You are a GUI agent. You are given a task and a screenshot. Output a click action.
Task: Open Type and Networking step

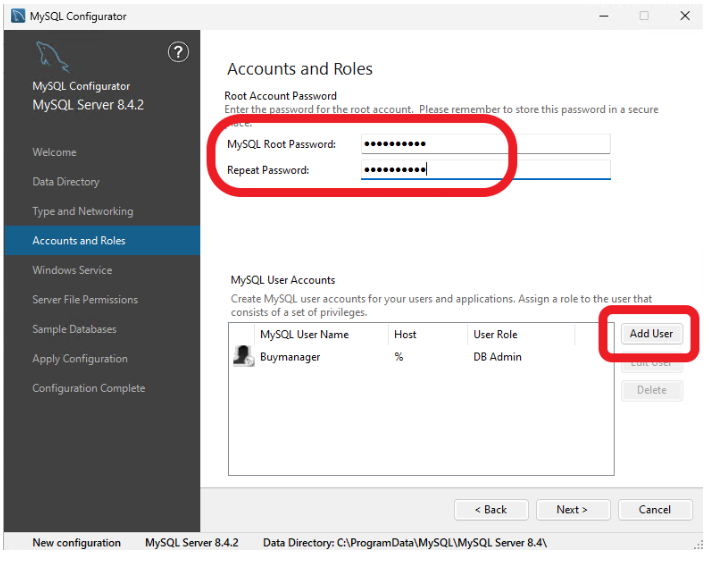82,211
